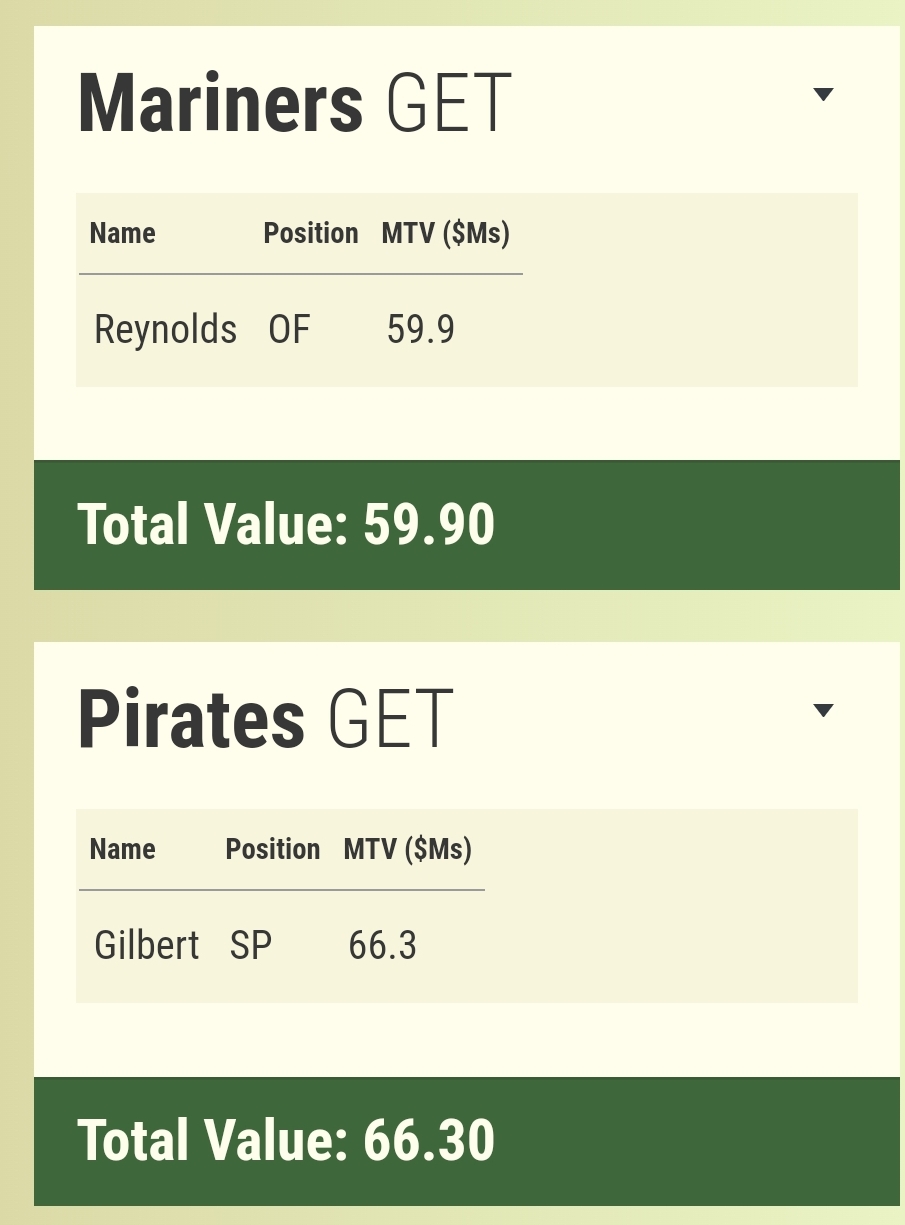Click the SP position cell

[x=251, y=945]
